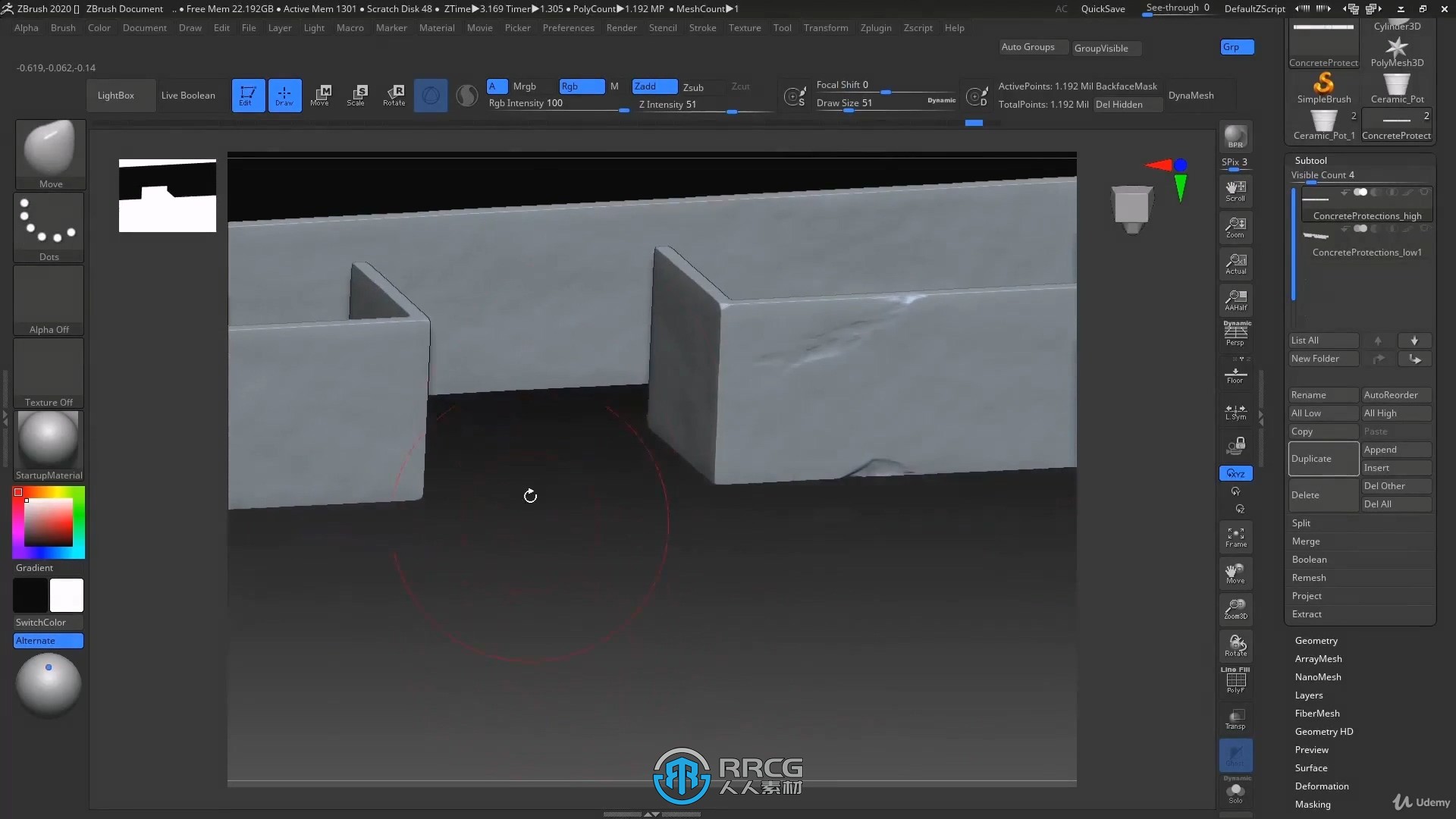This screenshot has height=819, width=1456.
Task: Click the Remesh button
Action: click(x=1309, y=577)
